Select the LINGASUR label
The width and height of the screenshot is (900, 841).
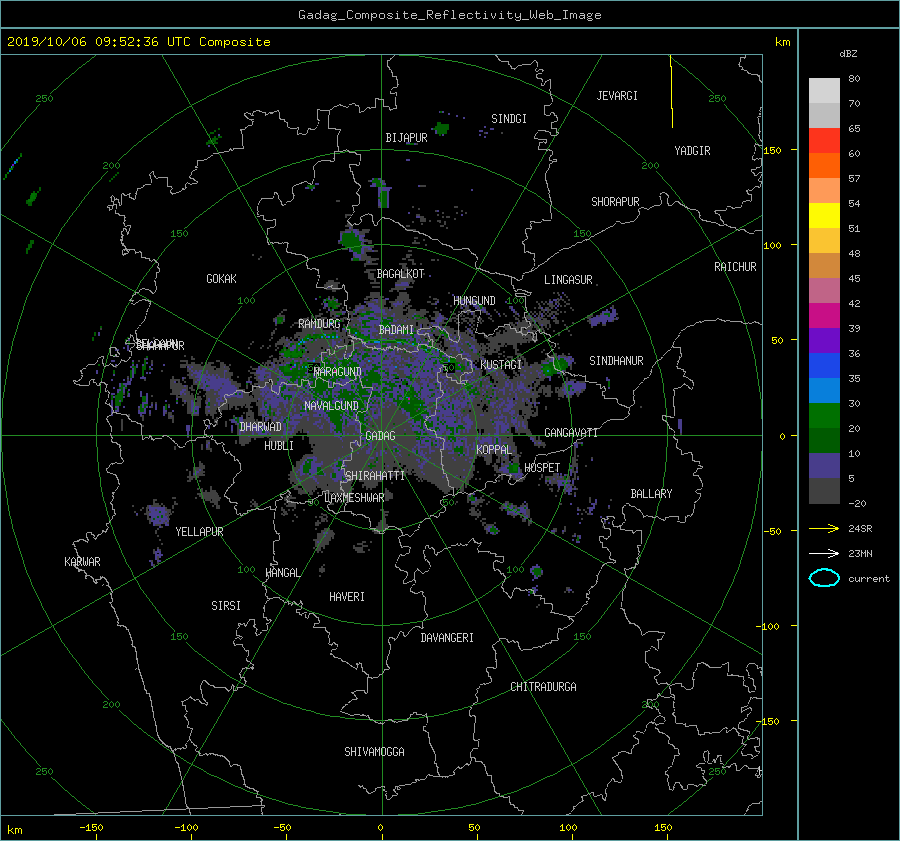(568, 280)
